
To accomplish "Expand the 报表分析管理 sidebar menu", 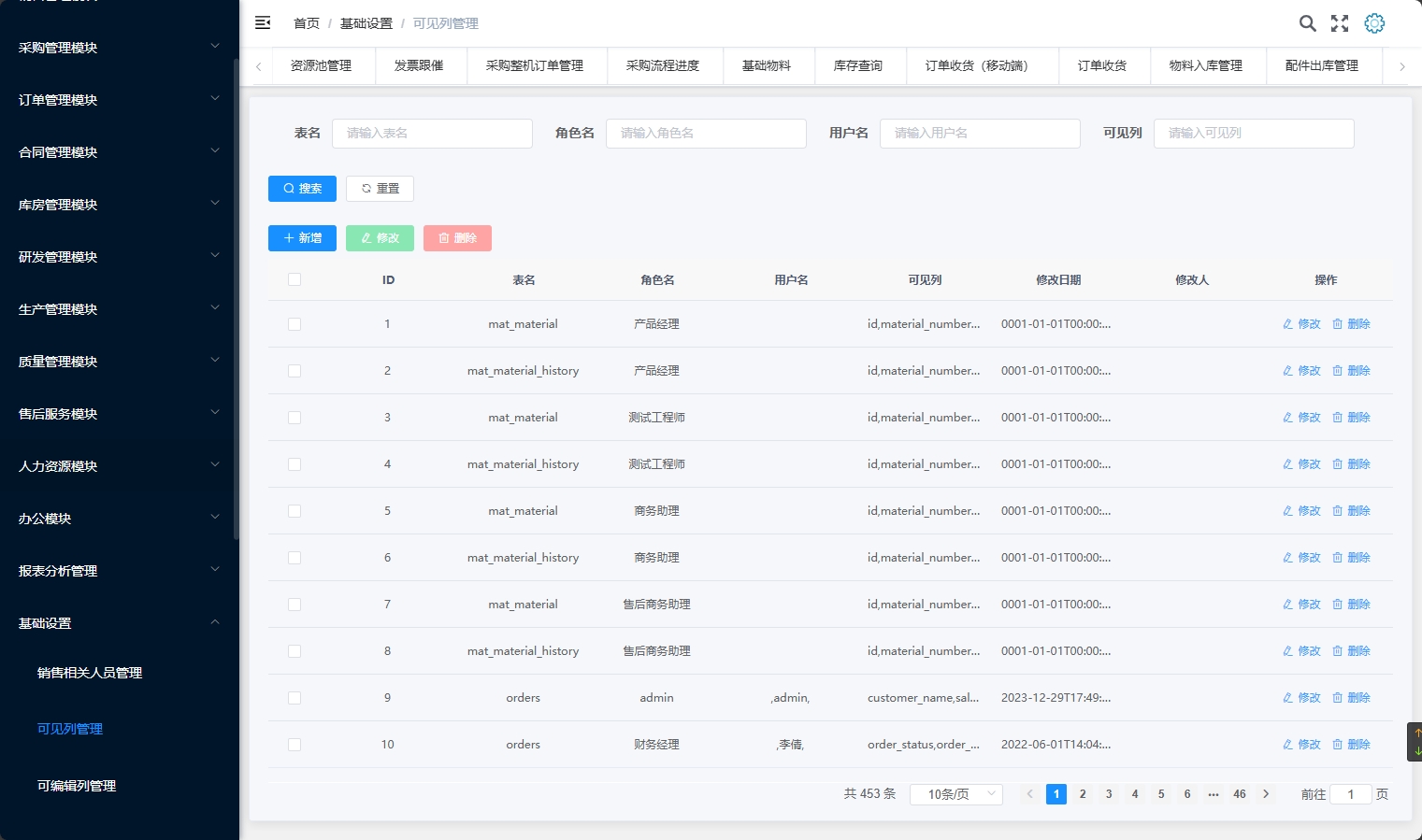I will 120,571.
